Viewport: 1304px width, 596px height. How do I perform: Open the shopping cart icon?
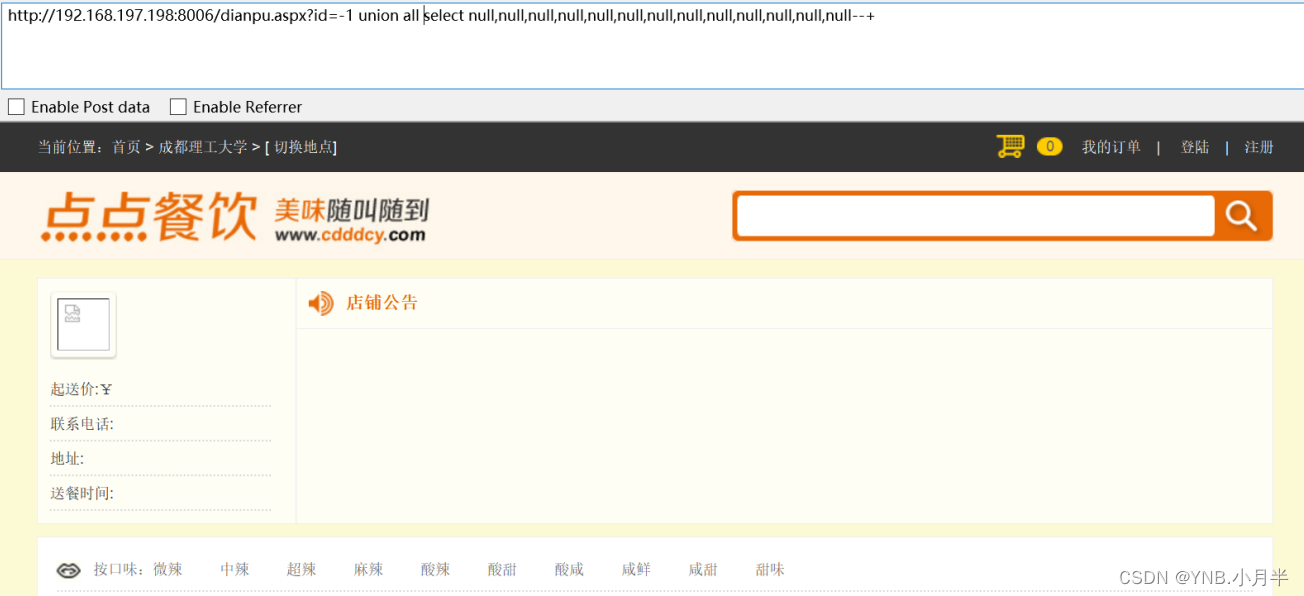pyautogui.click(x=1011, y=147)
